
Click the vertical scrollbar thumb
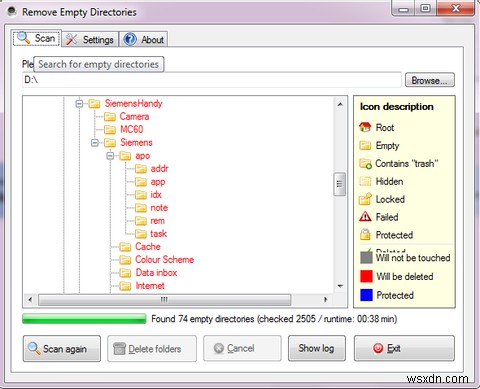tap(340, 184)
